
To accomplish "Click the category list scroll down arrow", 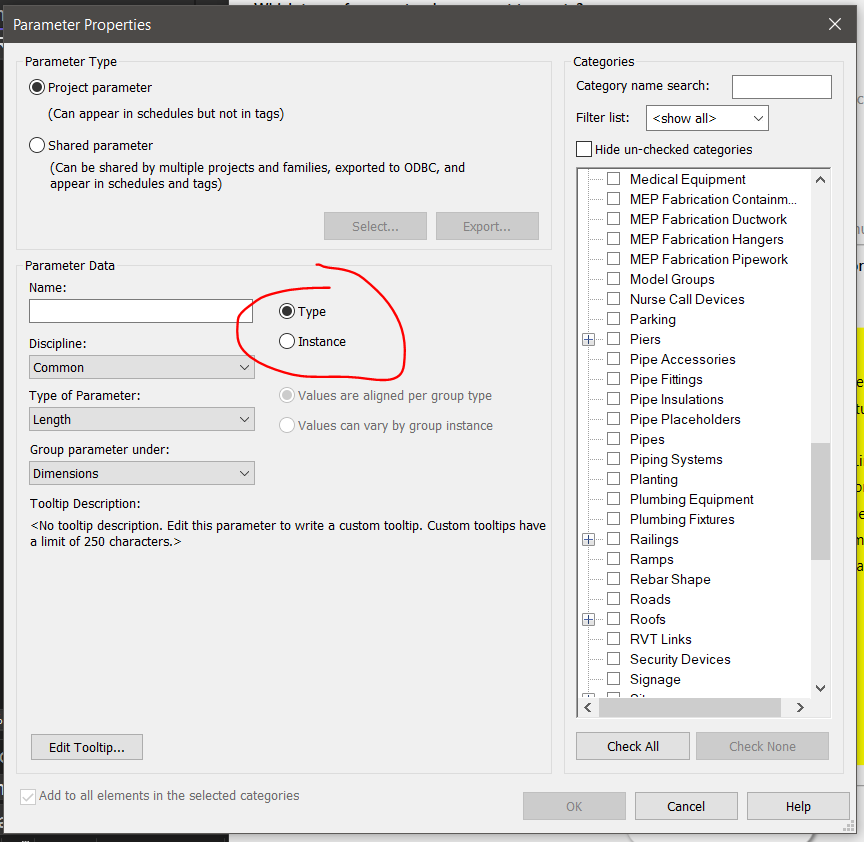I will point(820,688).
